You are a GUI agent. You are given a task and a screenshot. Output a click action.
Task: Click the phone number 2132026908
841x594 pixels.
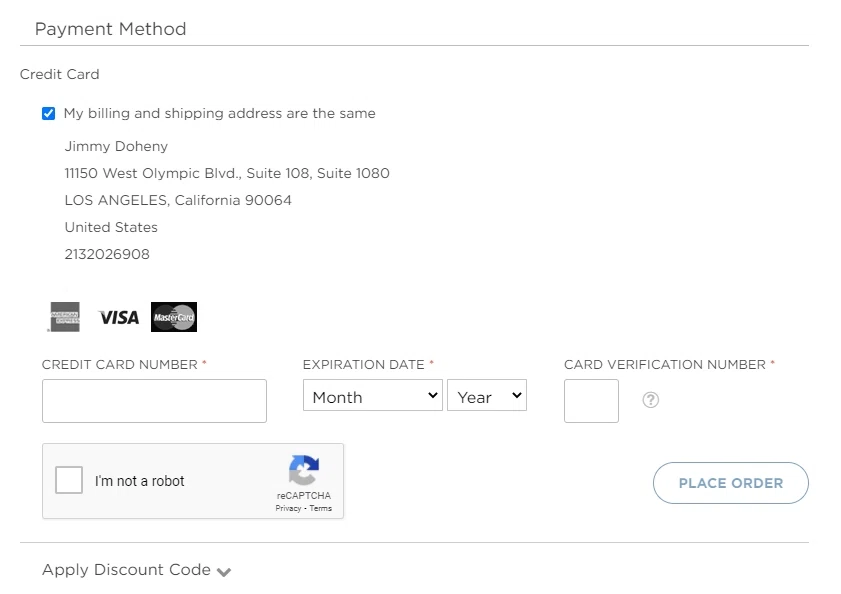pyautogui.click(x=107, y=254)
